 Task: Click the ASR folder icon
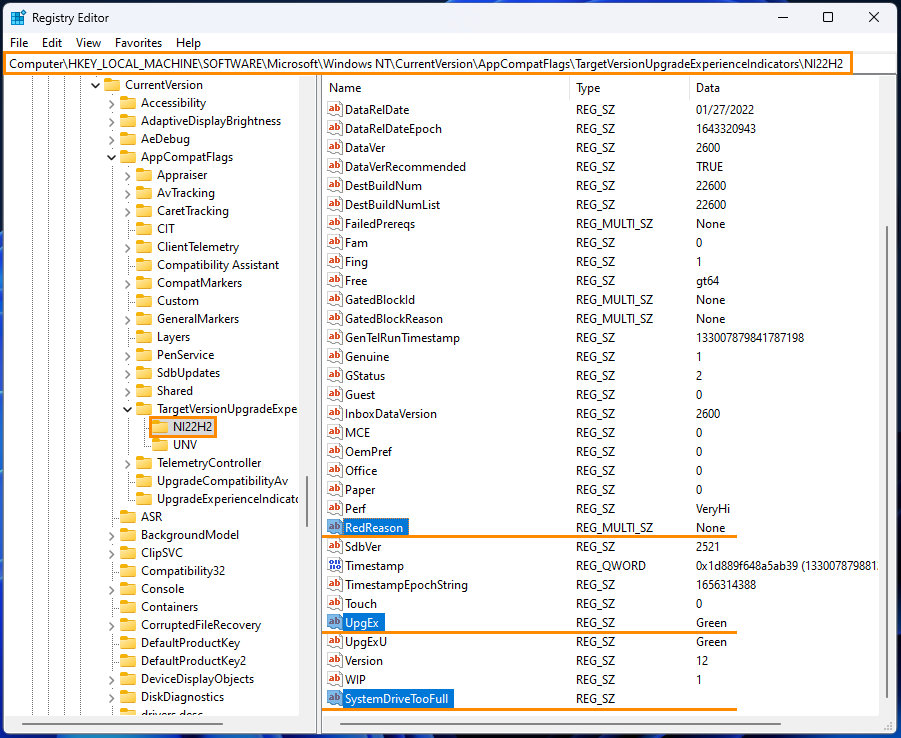[x=128, y=517]
